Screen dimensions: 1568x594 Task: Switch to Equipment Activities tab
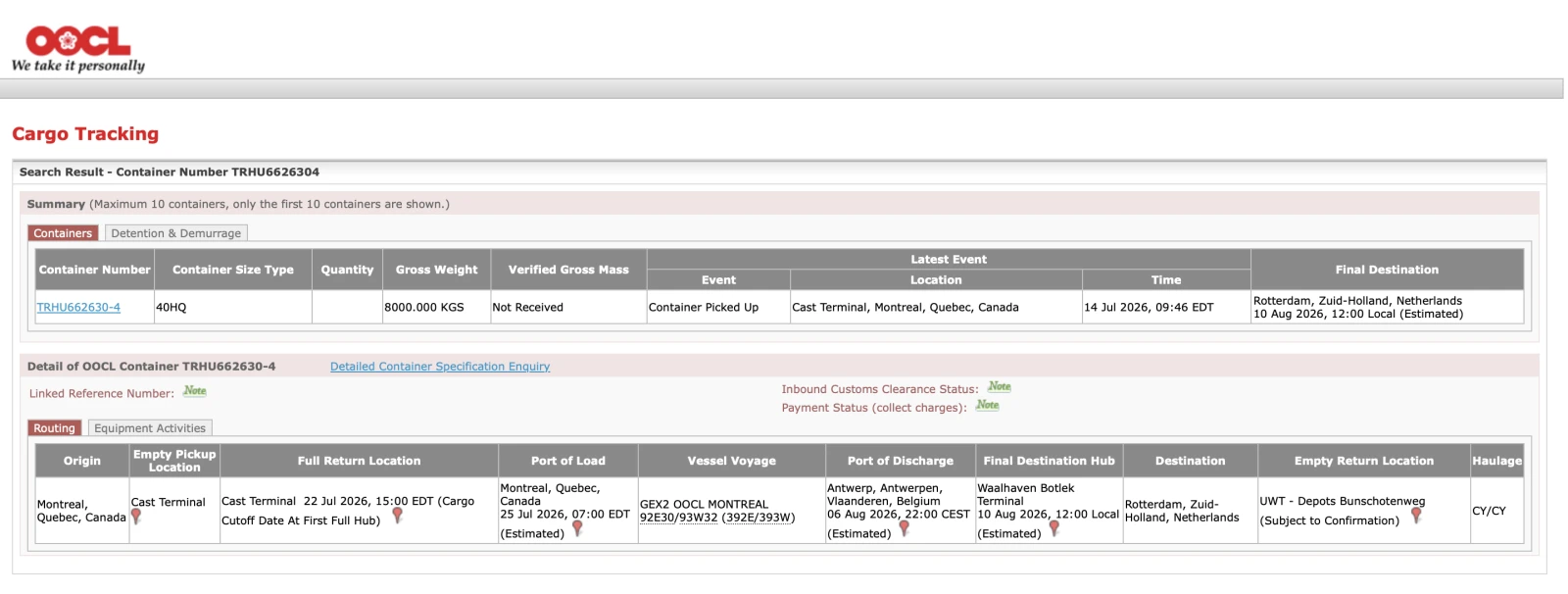point(150,428)
